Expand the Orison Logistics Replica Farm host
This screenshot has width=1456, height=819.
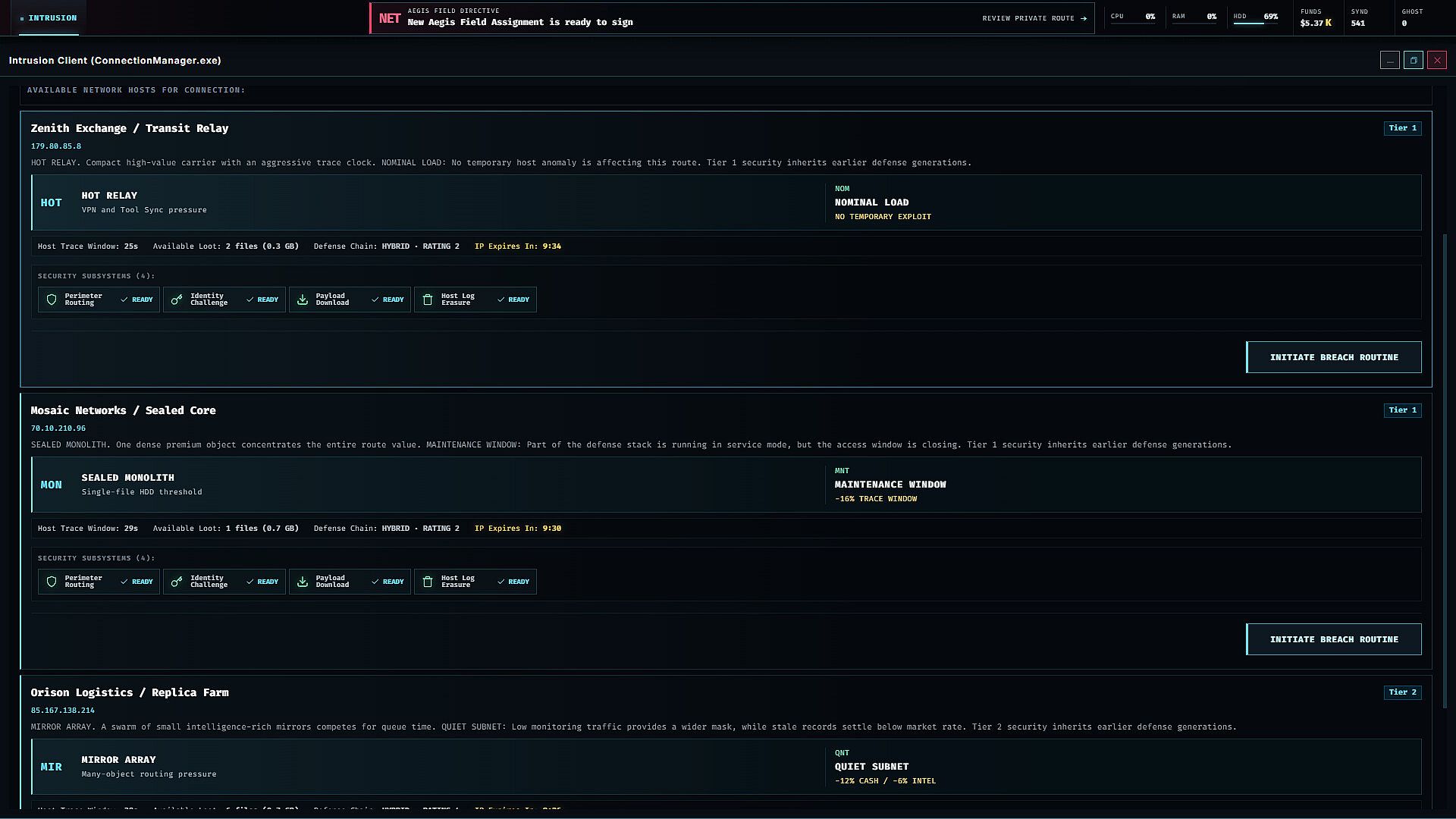(x=130, y=692)
